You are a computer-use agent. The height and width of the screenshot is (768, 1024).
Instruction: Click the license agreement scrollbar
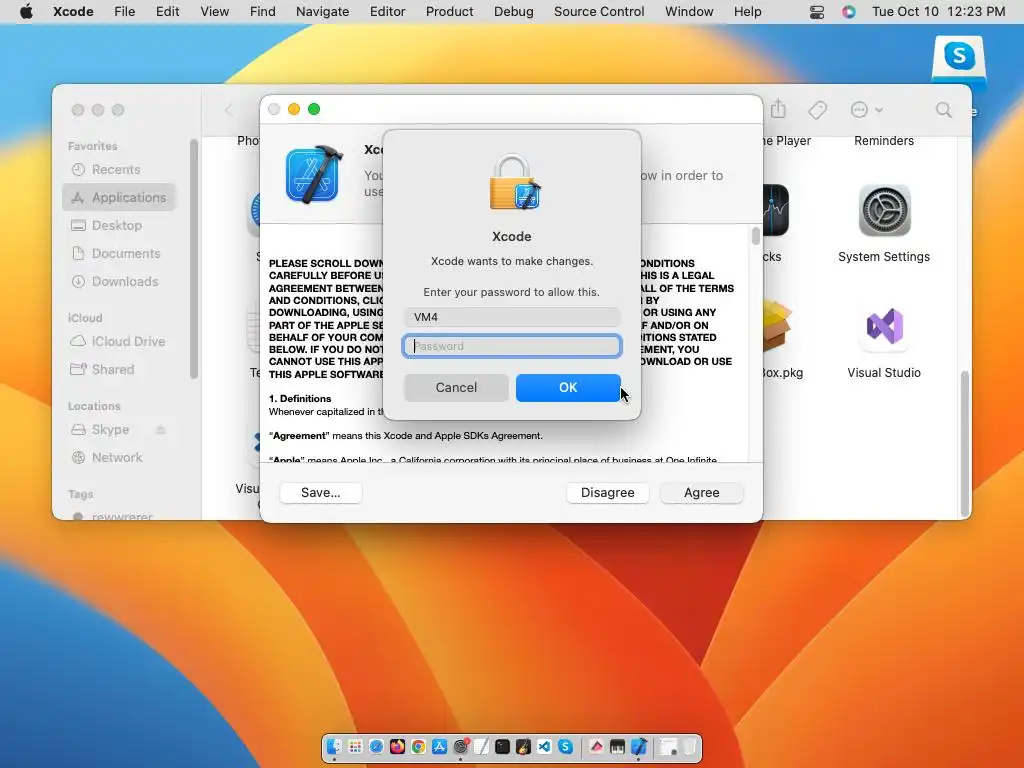pos(756,235)
